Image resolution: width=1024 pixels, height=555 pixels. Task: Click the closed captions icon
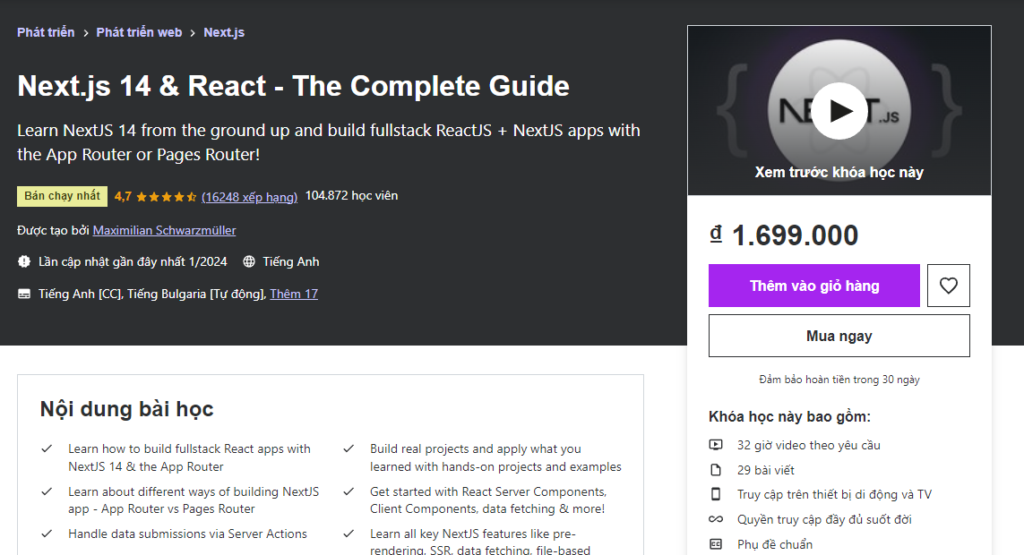click(x=24, y=294)
